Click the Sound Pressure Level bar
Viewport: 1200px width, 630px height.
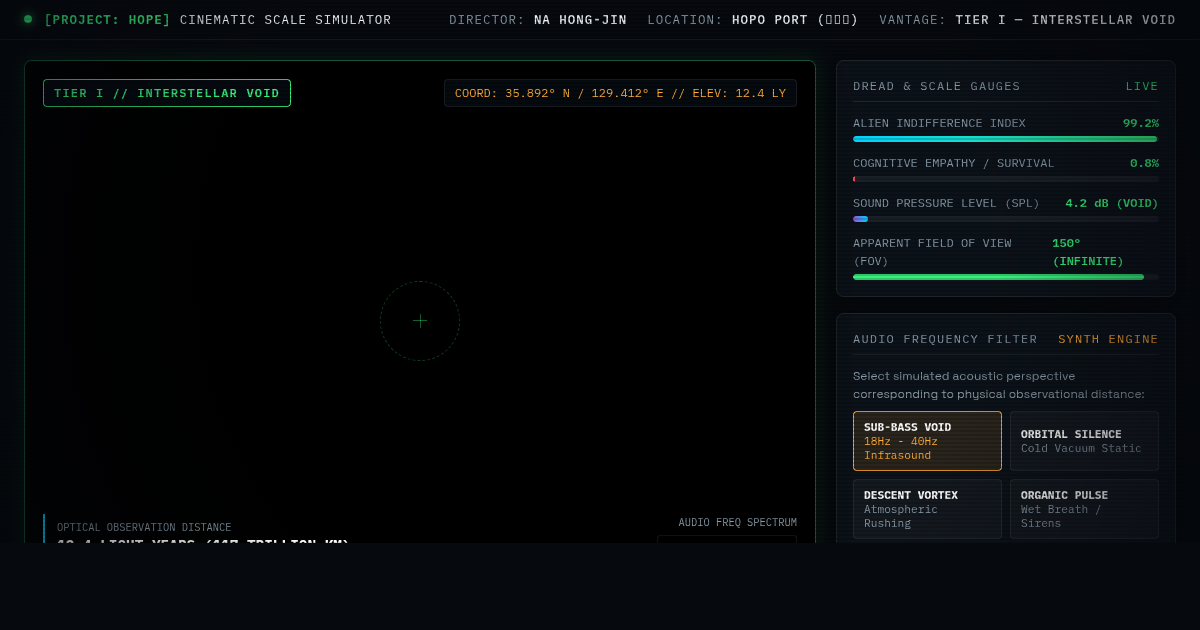click(1006, 219)
